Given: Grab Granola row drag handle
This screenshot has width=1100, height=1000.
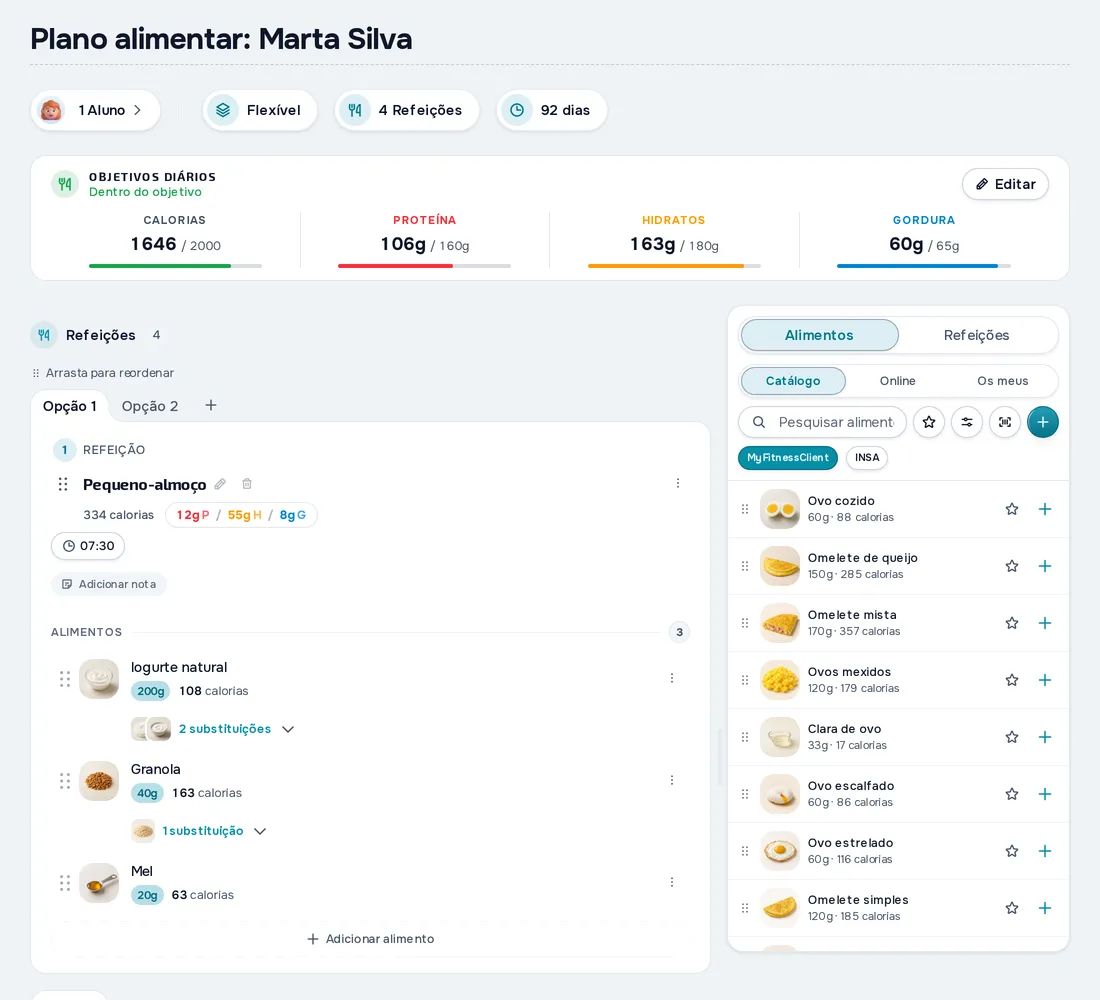Looking at the screenshot, I should (65, 781).
